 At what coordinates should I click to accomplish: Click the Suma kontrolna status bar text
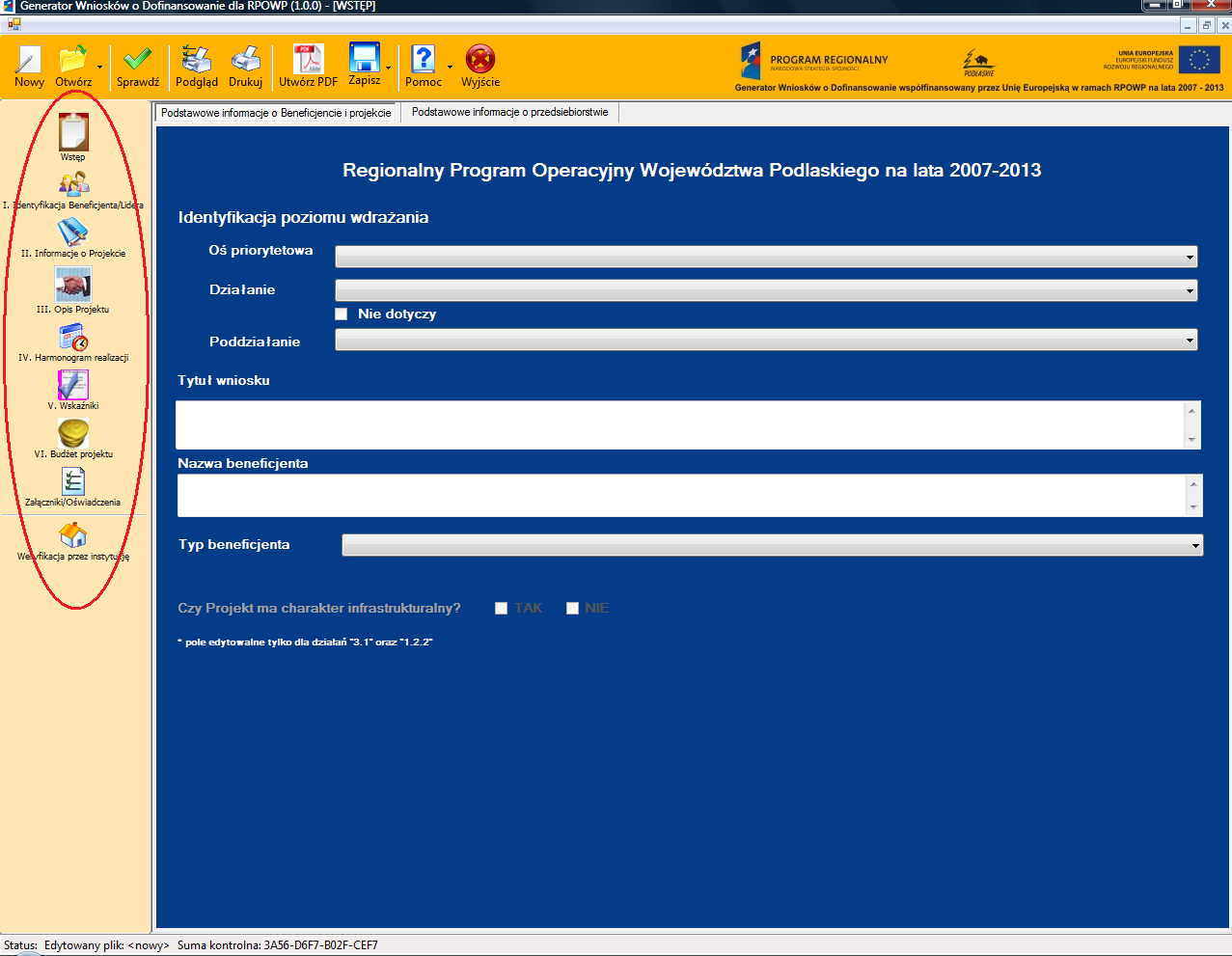(x=278, y=945)
